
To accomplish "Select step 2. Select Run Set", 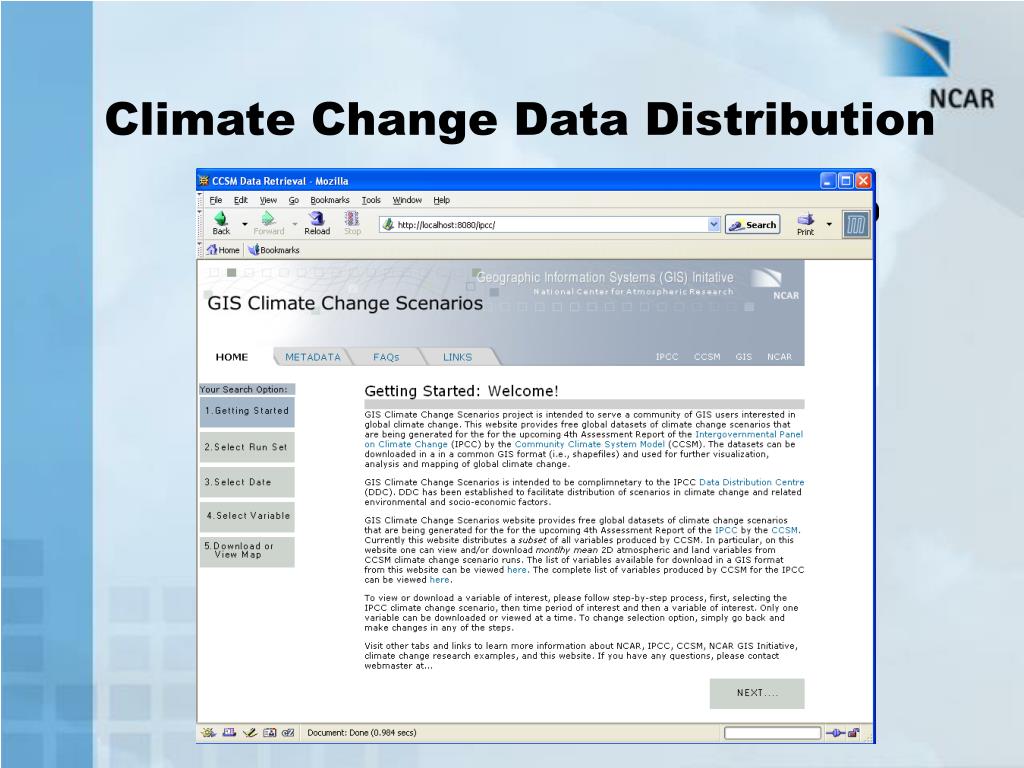I will (247, 447).
